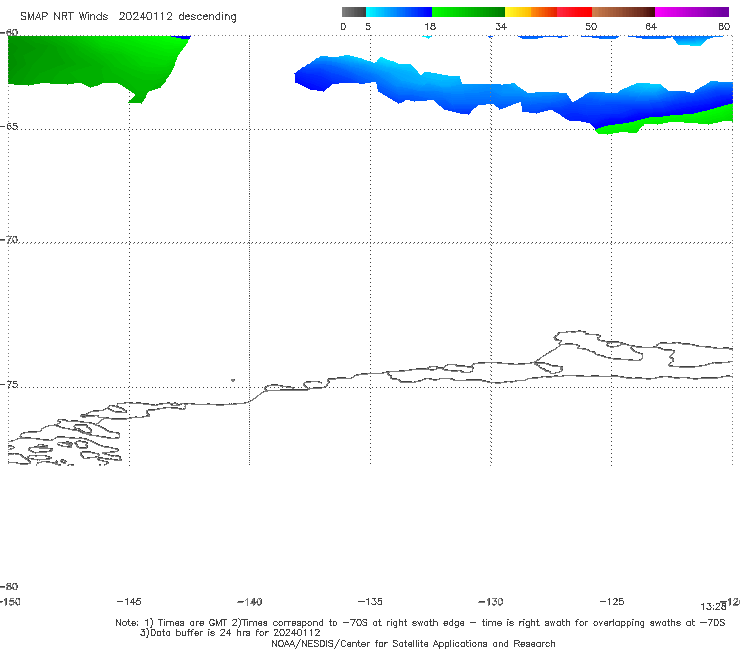Click the swath time stamp '13:28'
The width and height of the screenshot is (740, 650).
(x=713, y=607)
